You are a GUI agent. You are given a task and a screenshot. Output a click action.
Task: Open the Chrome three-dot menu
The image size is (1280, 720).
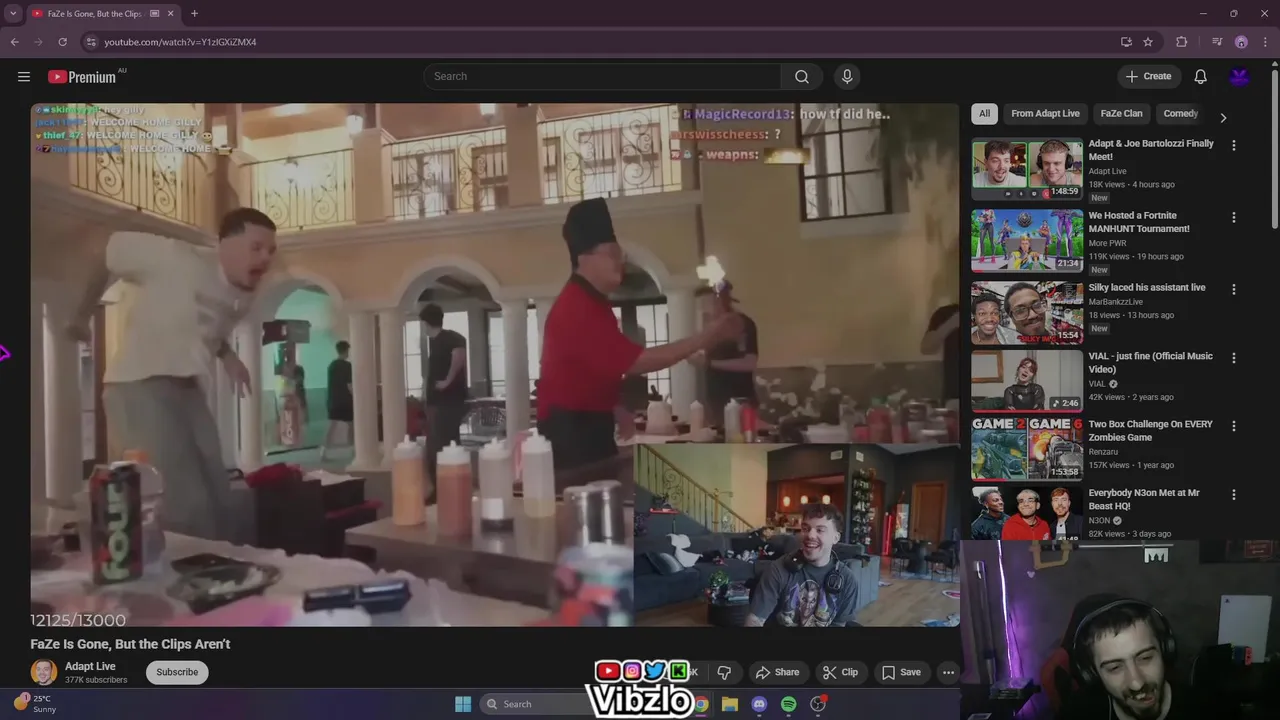[x=1265, y=42]
